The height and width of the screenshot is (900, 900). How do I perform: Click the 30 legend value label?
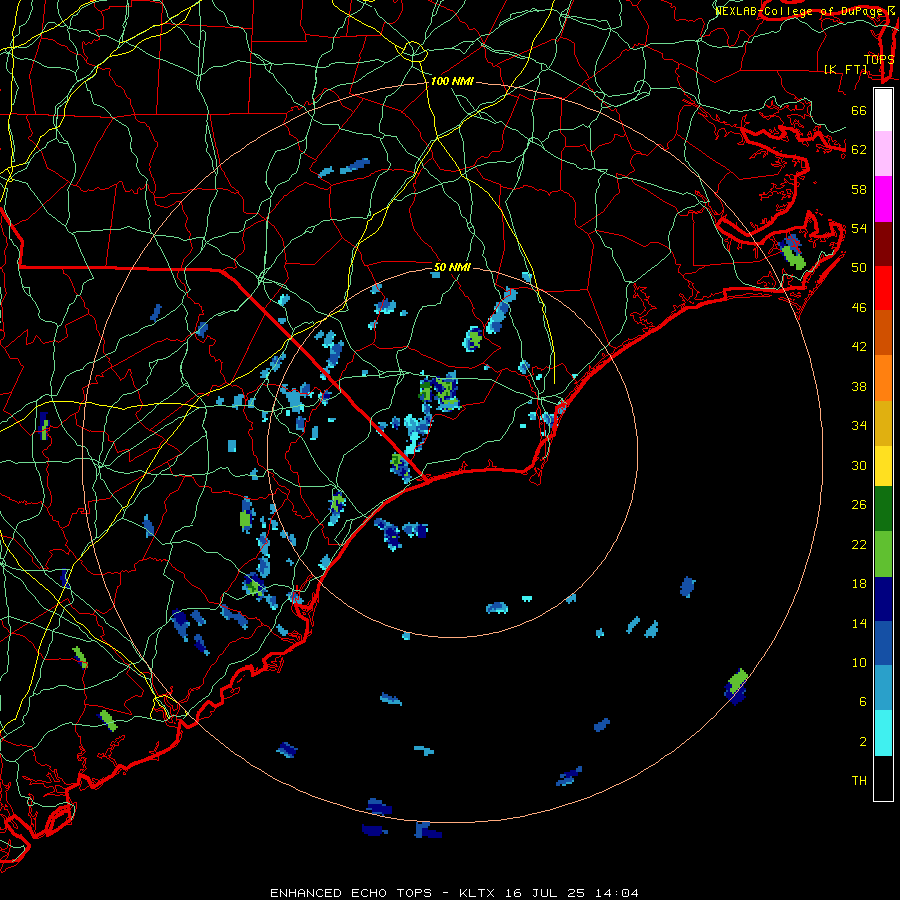click(859, 465)
